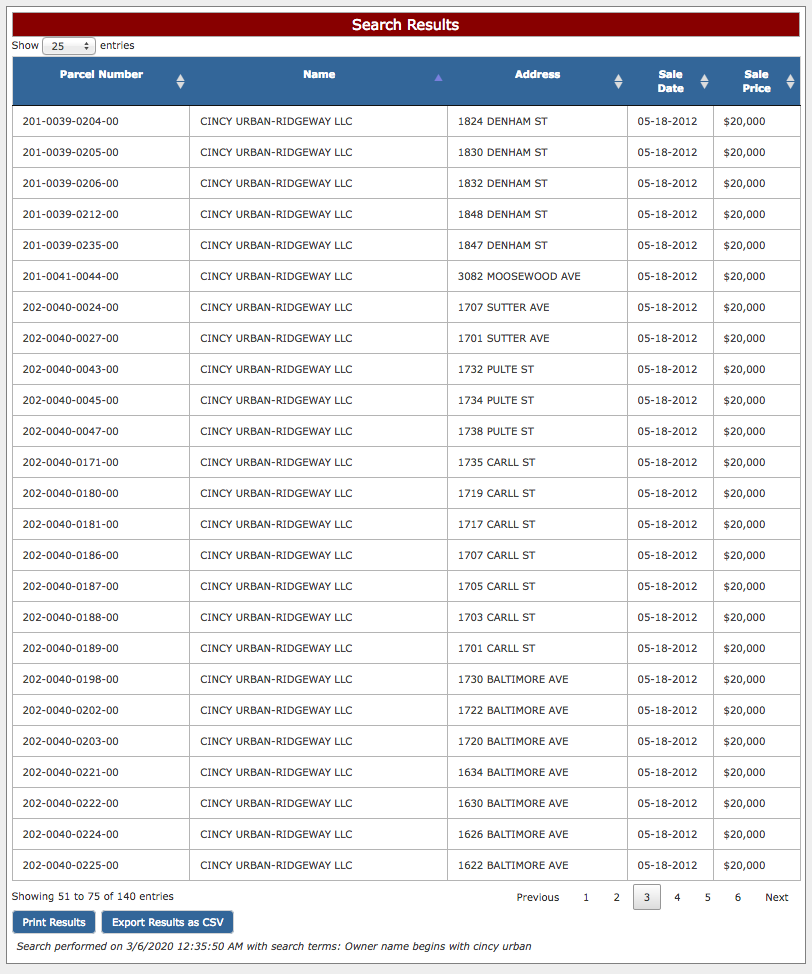Screen dimensions: 812x974
Task: Click address 1707 SUTTER AVE
Action: (504, 307)
